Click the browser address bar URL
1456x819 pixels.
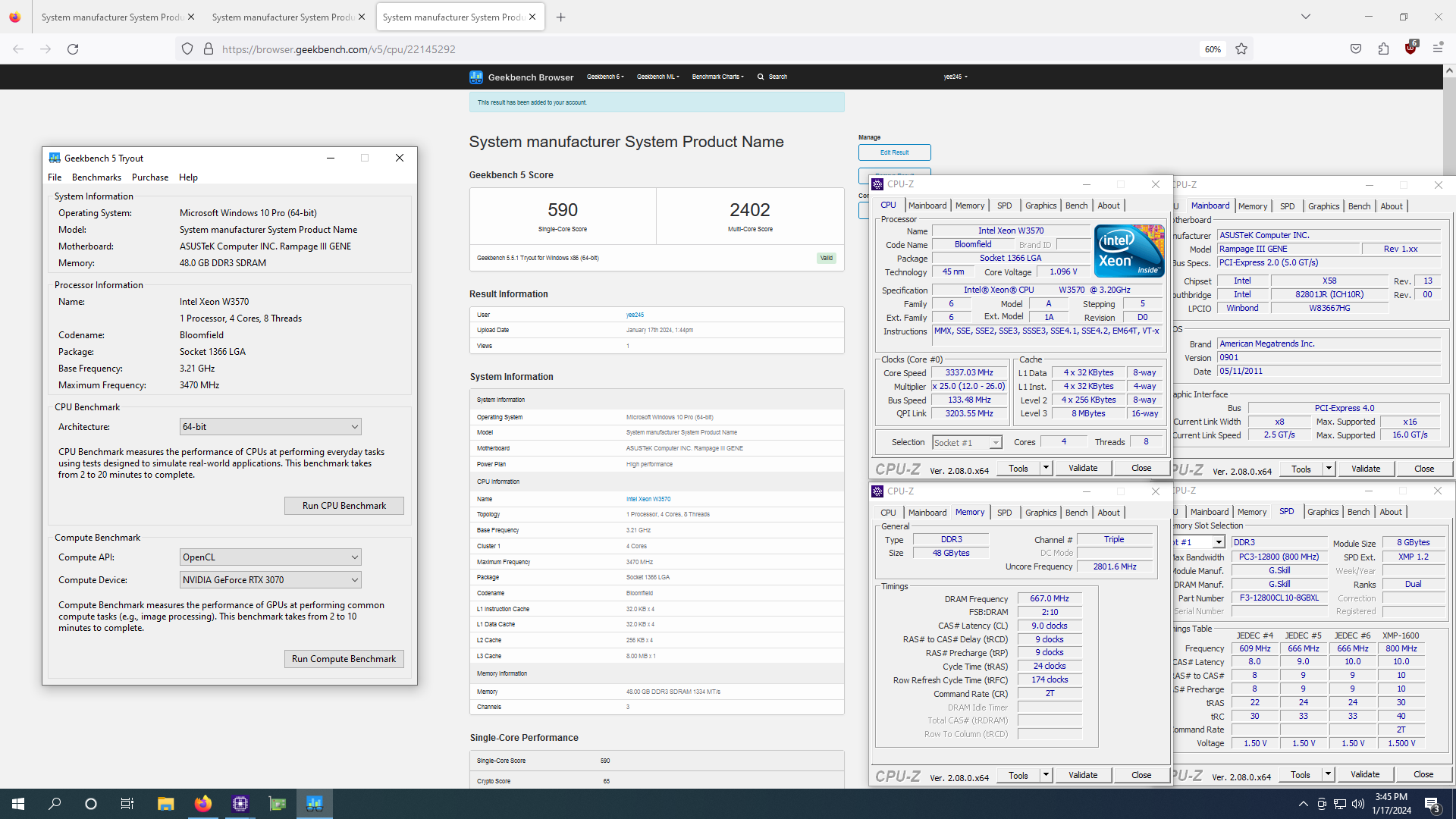click(x=339, y=49)
